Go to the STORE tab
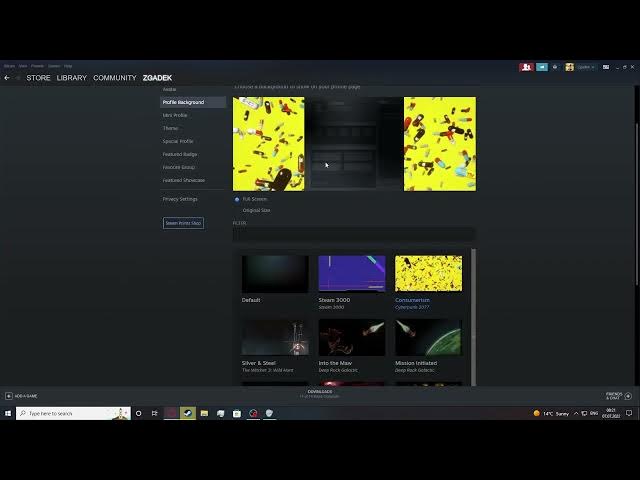 [x=38, y=78]
